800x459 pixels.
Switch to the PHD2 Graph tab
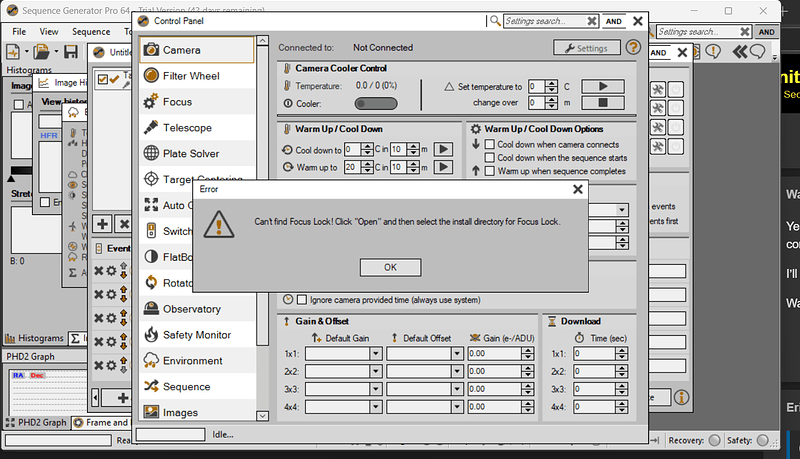(36, 422)
